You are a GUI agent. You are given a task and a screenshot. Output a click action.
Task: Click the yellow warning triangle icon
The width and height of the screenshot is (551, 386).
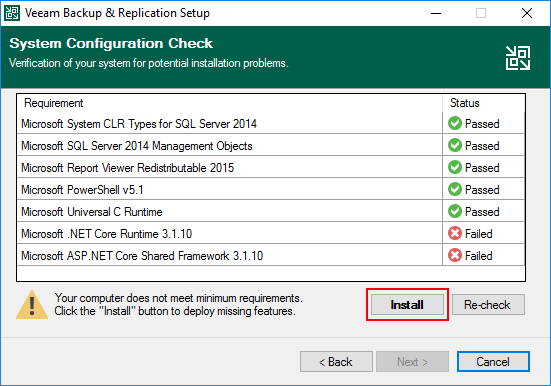click(x=32, y=305)
